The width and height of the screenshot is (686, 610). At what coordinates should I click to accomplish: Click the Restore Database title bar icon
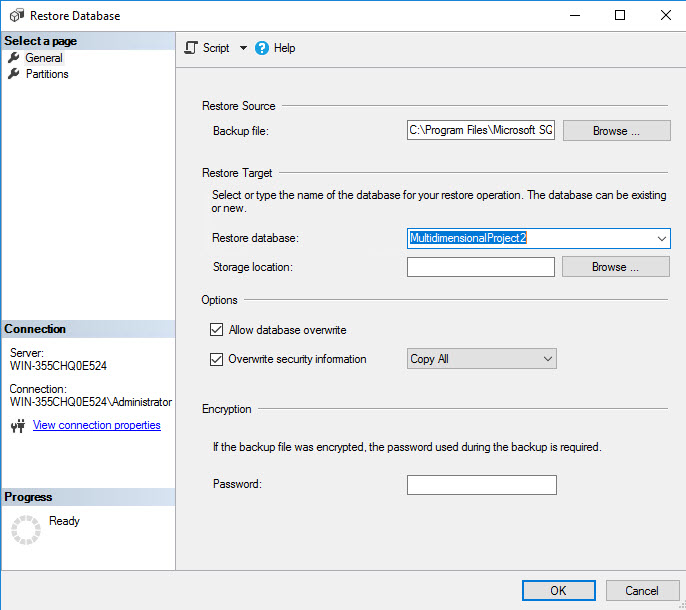(x=16, y=16)
